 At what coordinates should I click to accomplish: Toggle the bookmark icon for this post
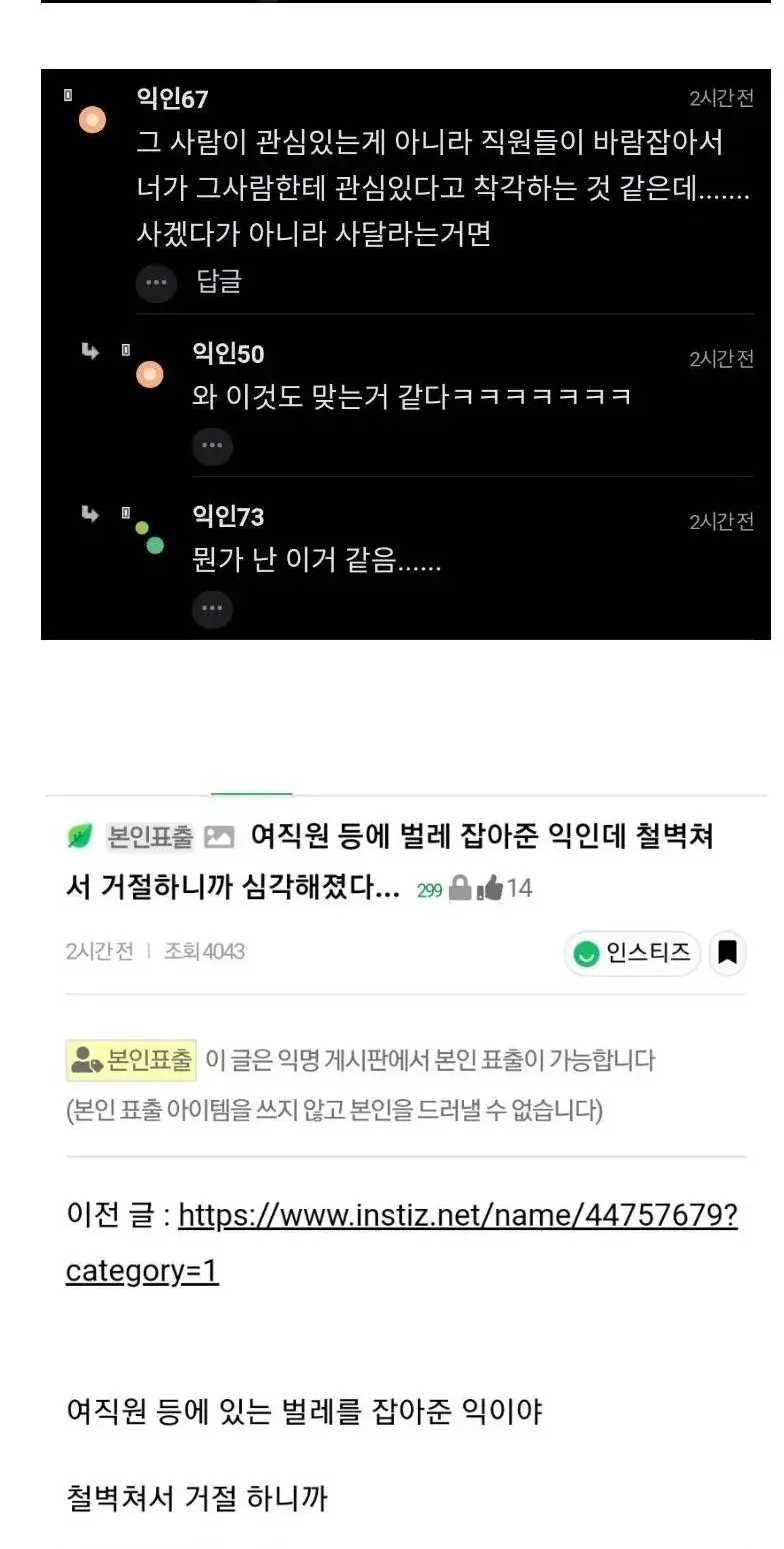pyautogui.click(x=728, y=953)
